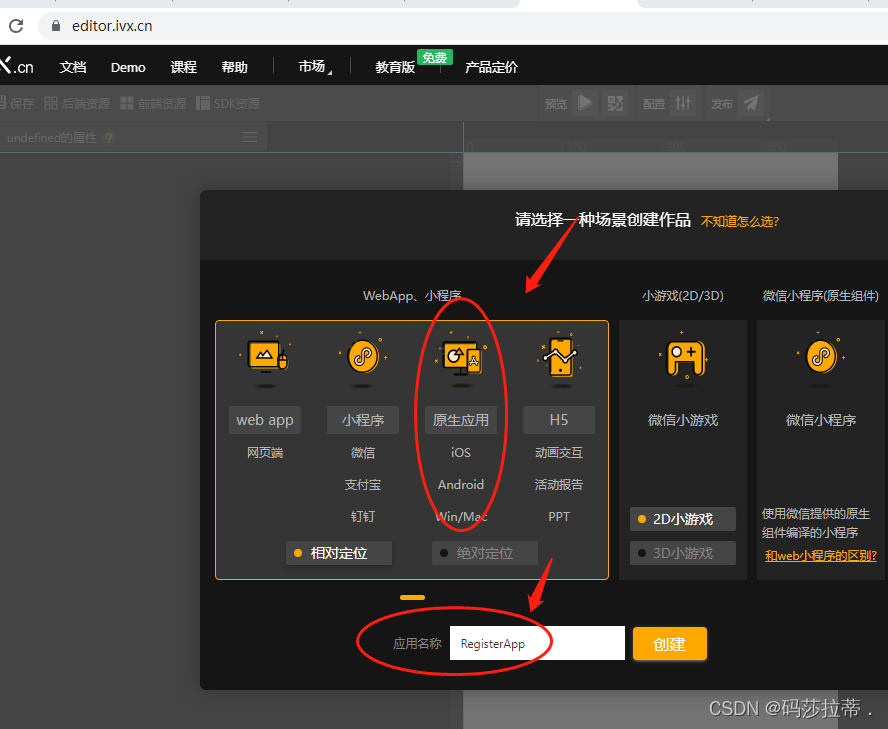Click the 微信小游戏 label

[x=683, y=420]
